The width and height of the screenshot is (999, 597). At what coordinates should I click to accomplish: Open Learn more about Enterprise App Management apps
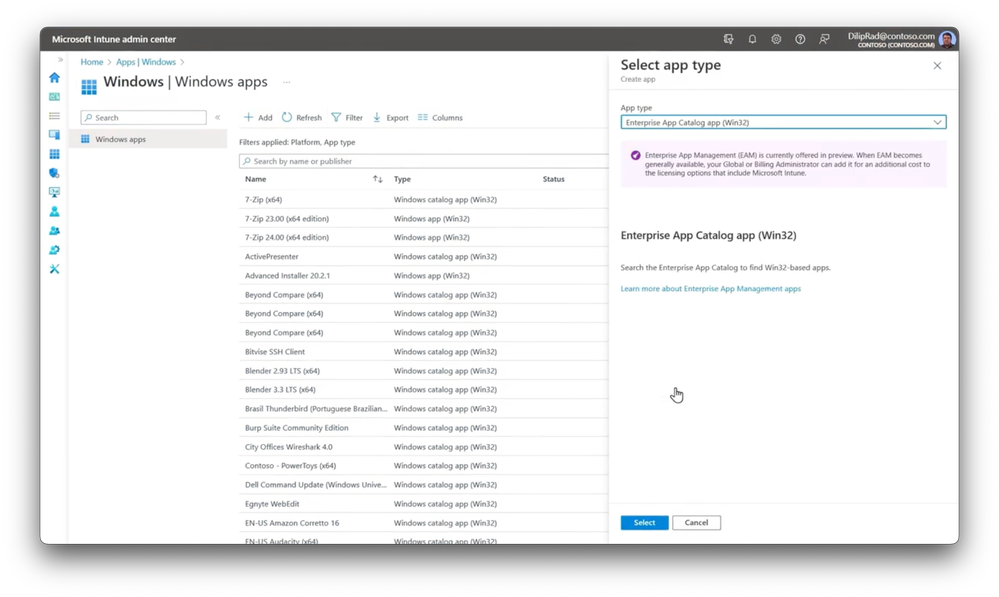pyautogui.click(x=710, y=289)
